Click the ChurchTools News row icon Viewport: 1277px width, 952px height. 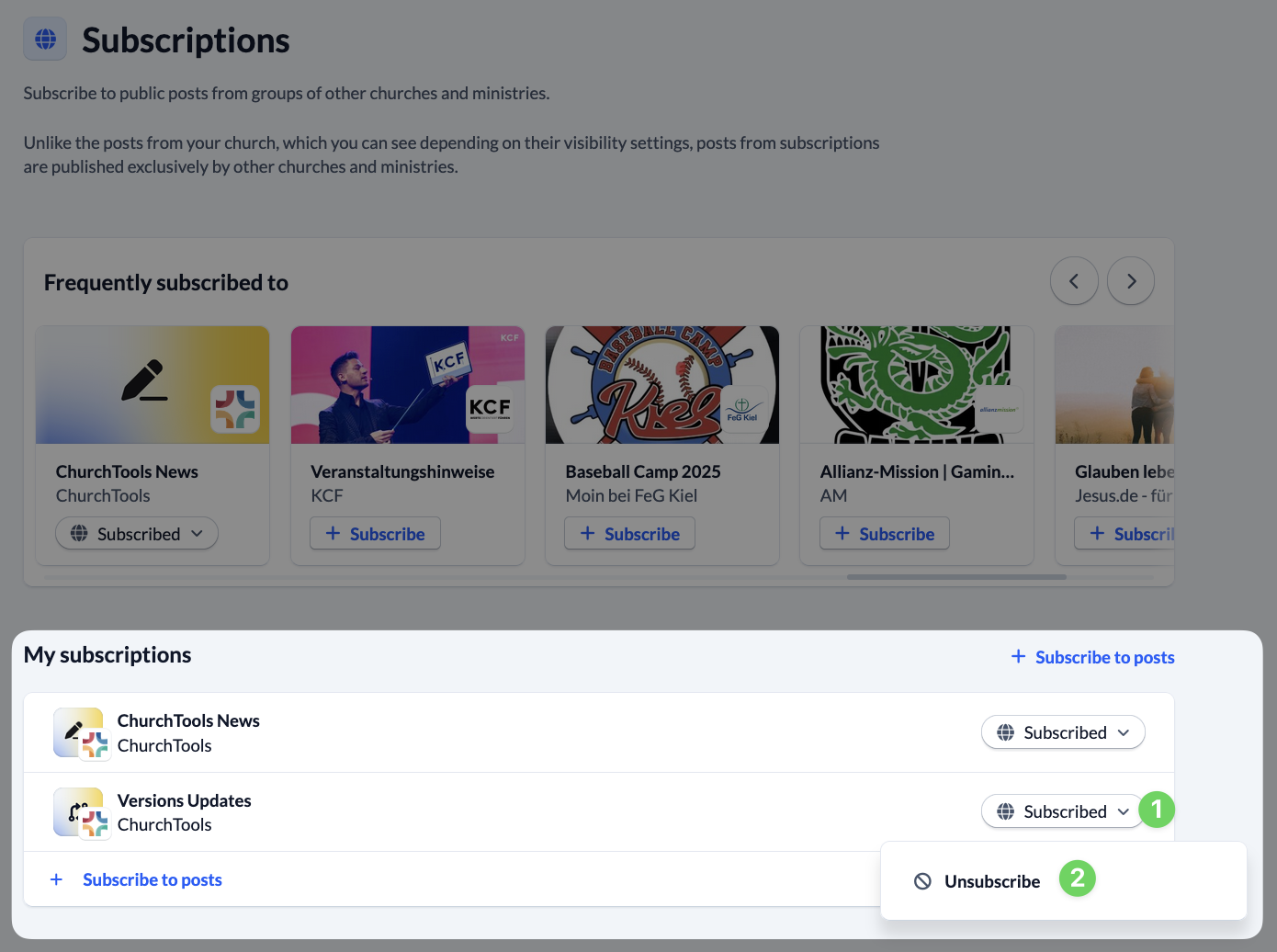coord(81,733)
